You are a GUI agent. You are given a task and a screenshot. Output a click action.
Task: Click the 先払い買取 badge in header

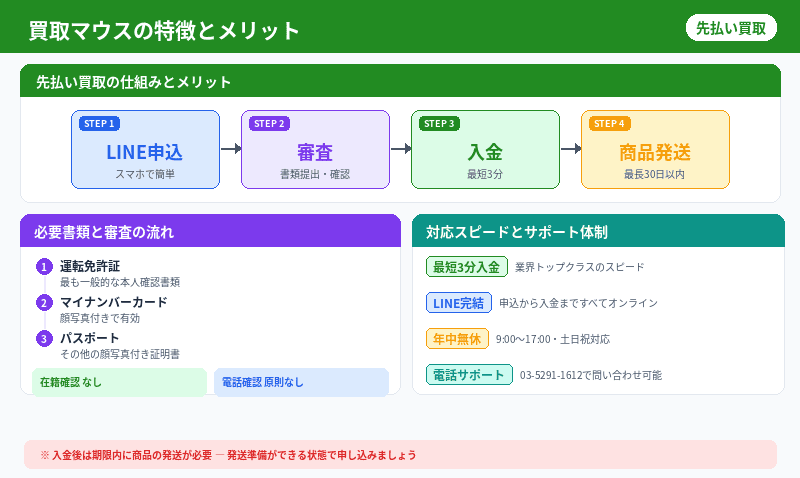point(731,28)
